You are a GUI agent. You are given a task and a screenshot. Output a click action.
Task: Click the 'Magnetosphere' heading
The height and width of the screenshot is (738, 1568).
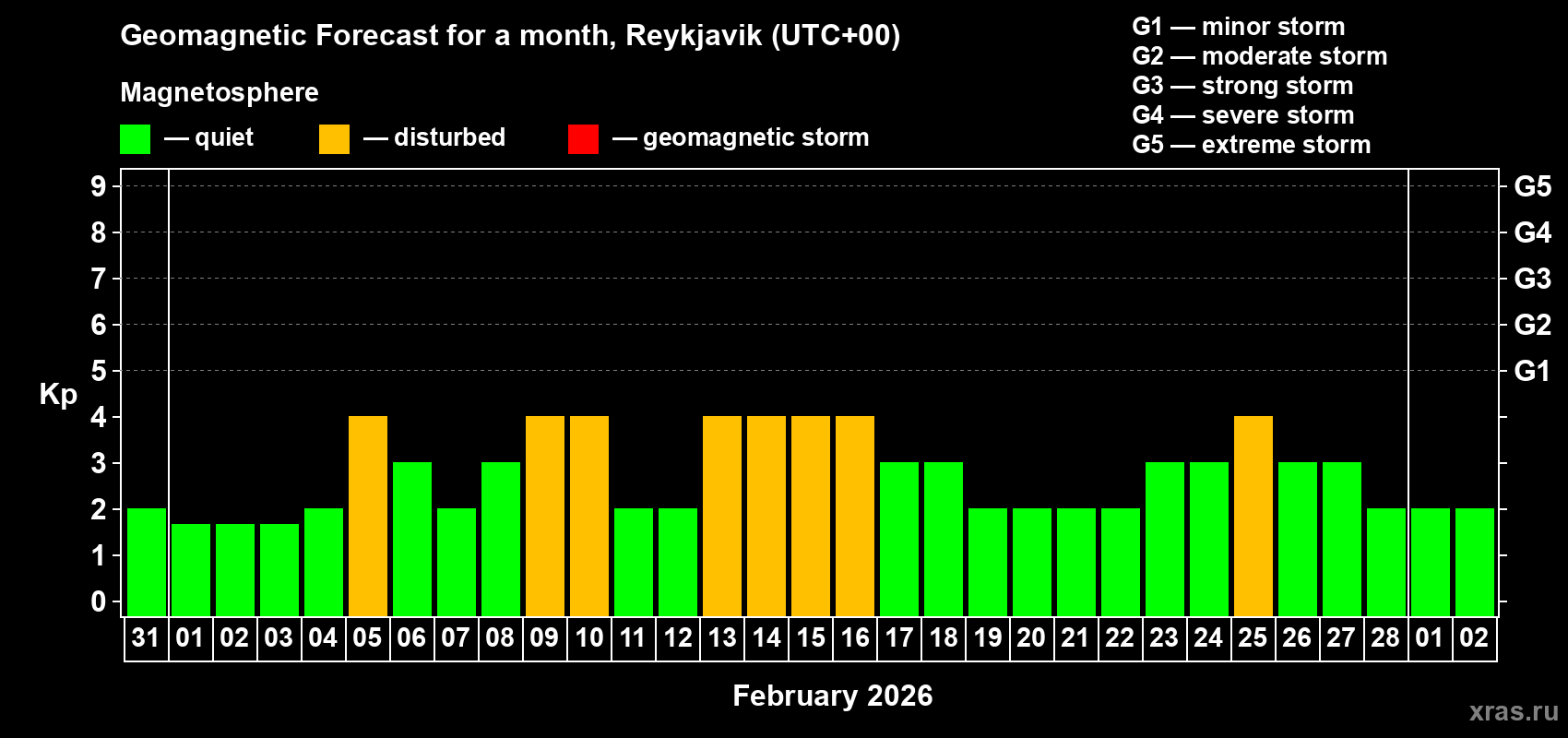coord(220,93)
